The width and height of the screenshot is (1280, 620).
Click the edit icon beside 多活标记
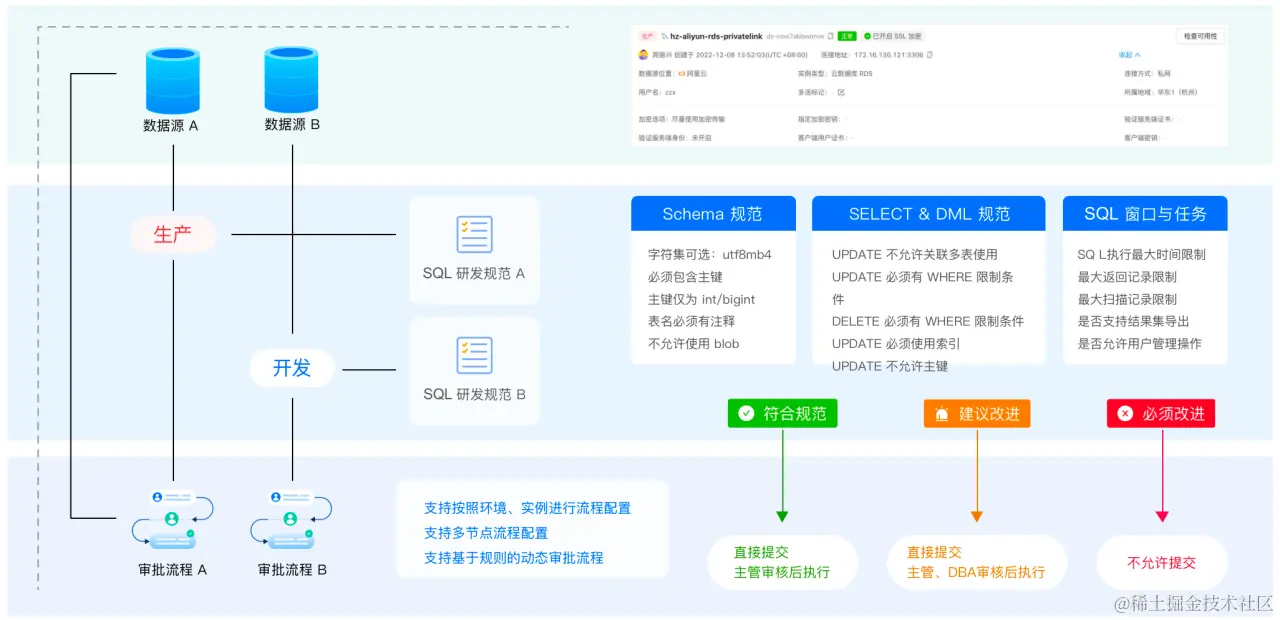[841, 92]
